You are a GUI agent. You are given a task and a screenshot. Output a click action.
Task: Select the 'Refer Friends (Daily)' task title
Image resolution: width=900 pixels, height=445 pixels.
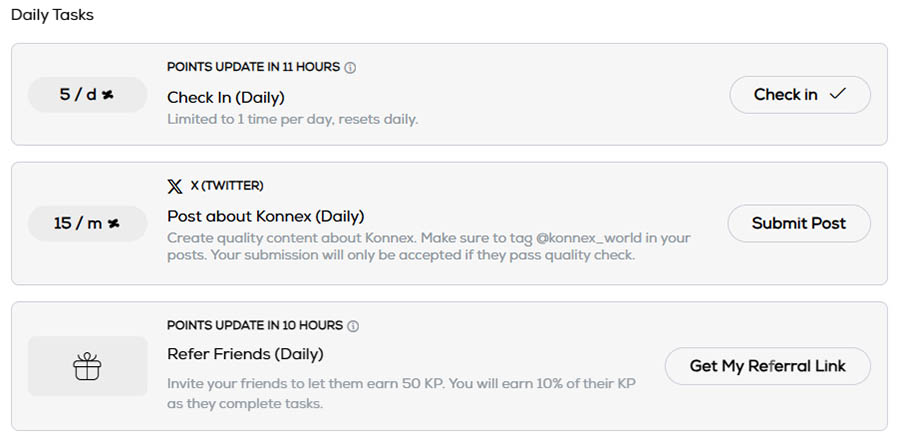(245, 354)
